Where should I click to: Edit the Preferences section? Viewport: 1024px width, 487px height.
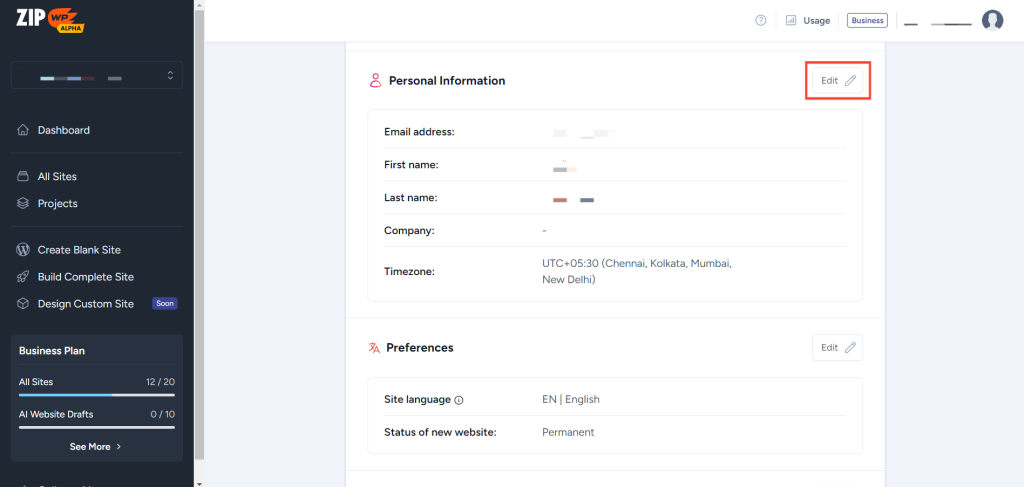837,347
